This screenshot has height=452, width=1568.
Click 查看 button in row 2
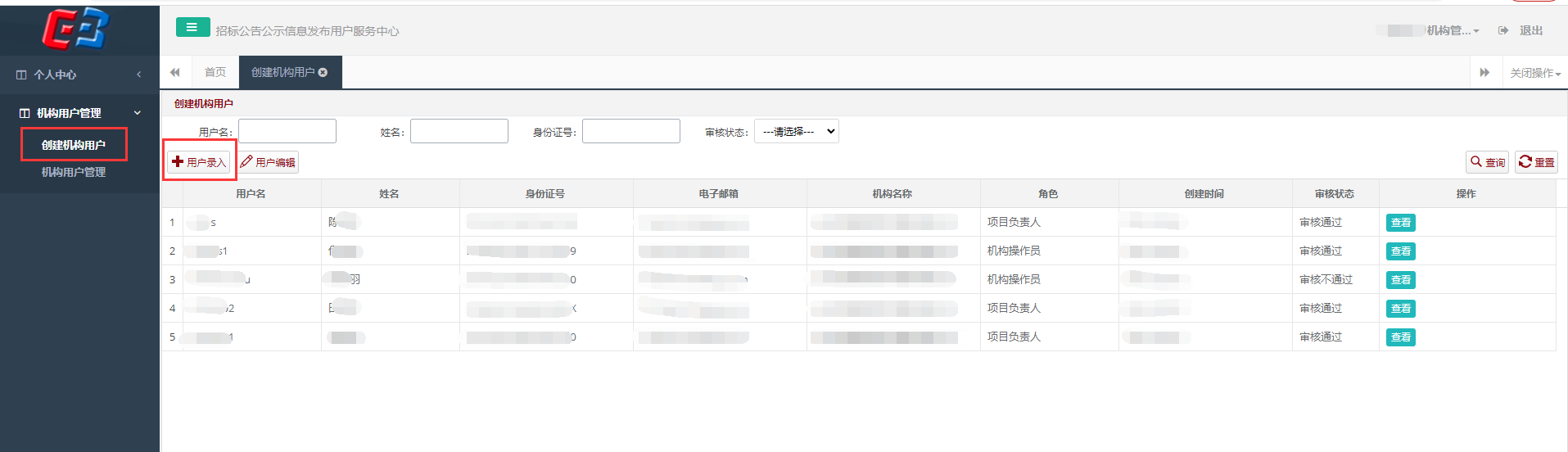coord(1401,251)
